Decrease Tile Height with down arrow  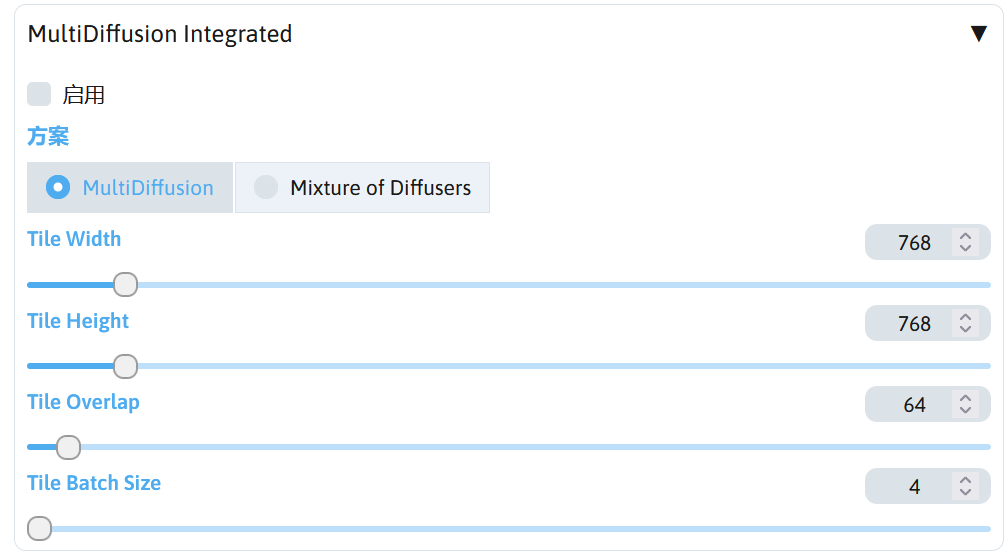point(965,329)
